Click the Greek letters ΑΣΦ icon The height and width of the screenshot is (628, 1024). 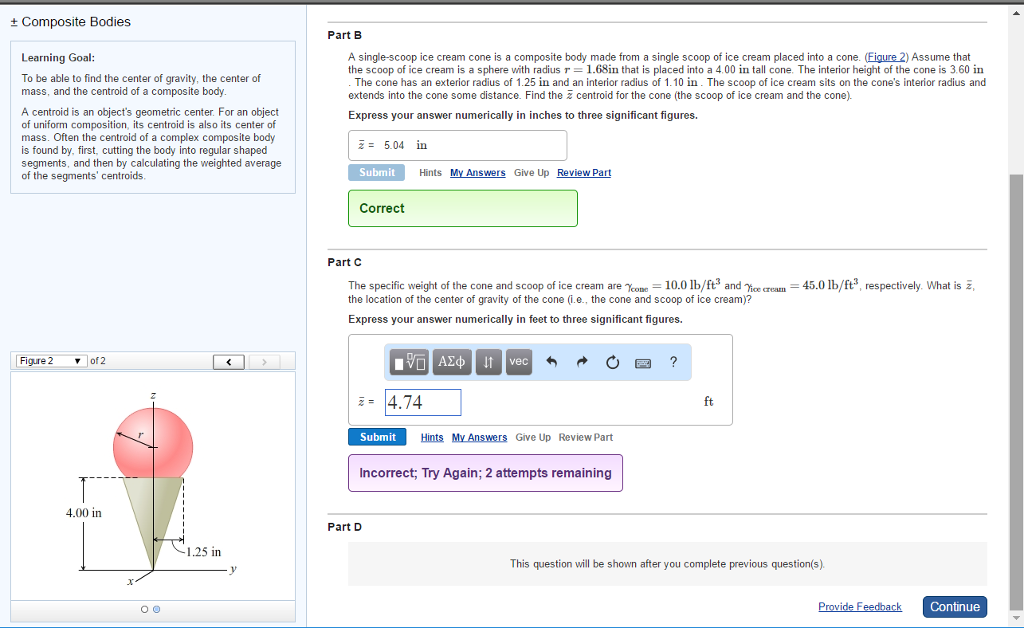[450, 361]
